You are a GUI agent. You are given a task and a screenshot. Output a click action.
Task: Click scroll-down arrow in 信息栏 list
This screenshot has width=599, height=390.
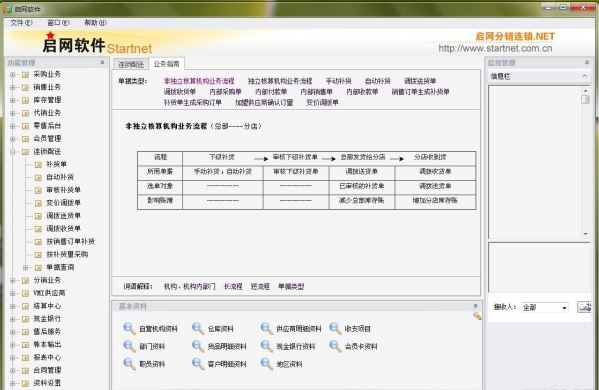[585, 233]
